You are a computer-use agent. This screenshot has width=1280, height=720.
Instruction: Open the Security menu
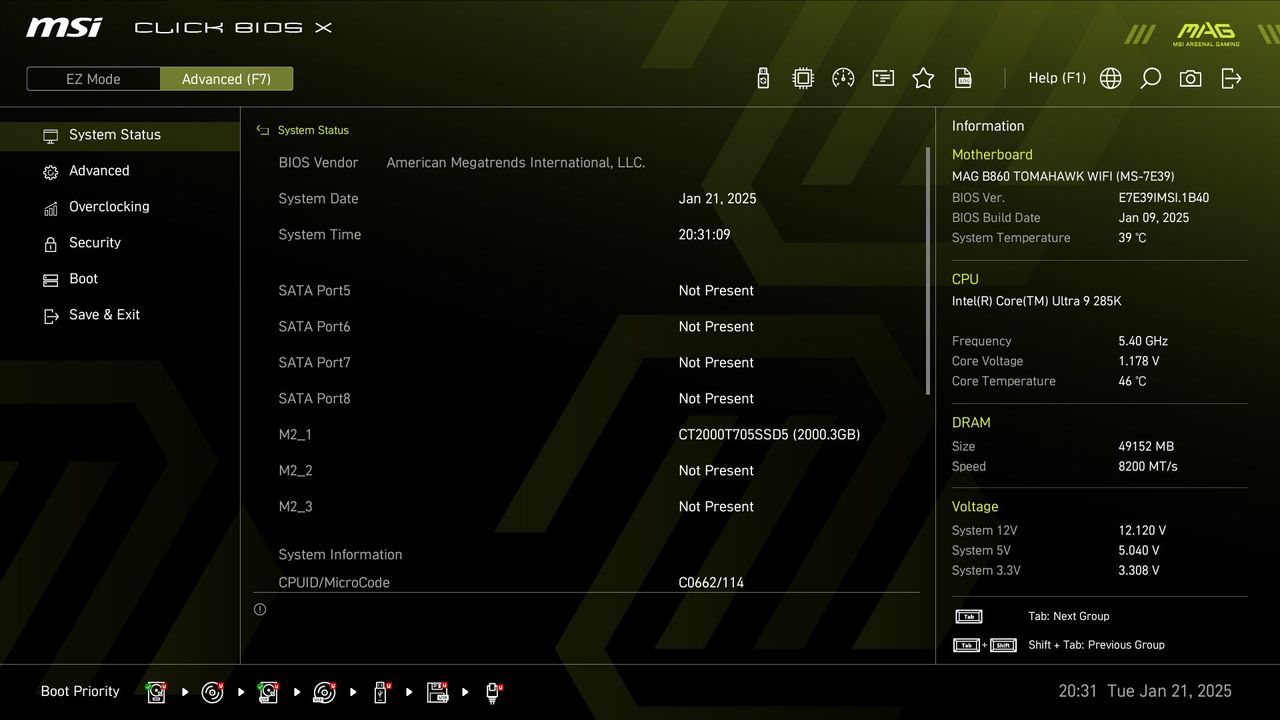(x=120, y=243)
